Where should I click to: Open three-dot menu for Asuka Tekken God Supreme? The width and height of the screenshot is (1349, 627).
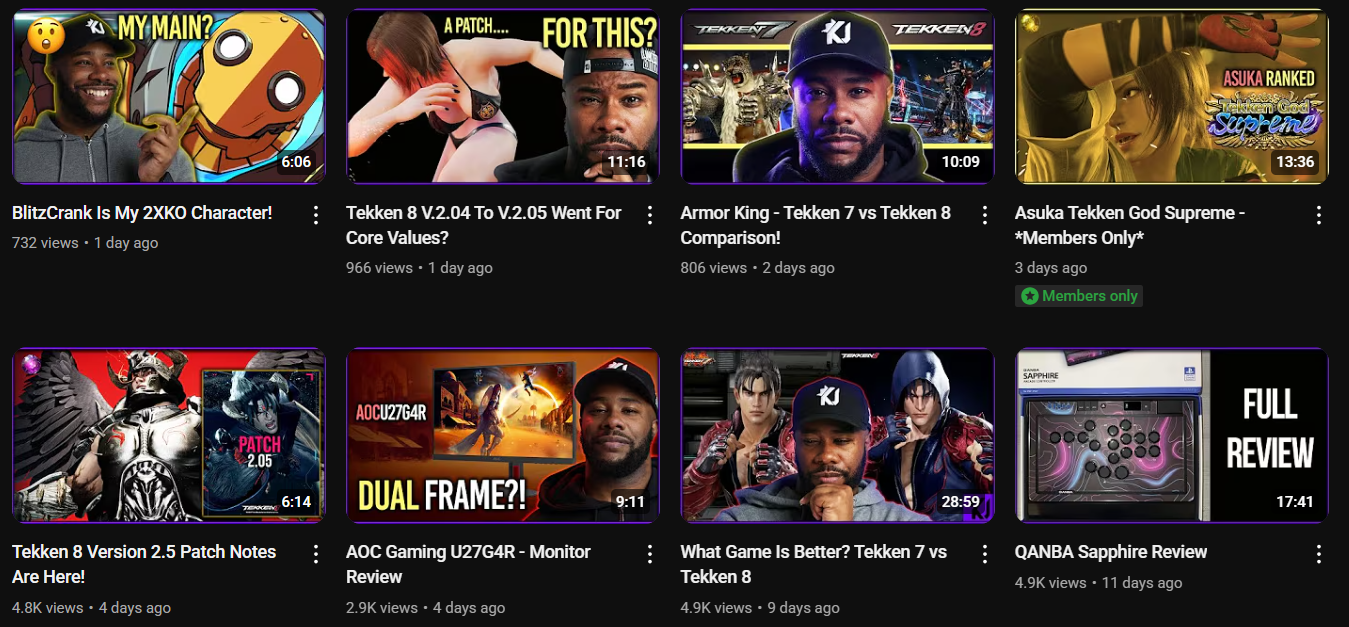[x=1319, y=215]
